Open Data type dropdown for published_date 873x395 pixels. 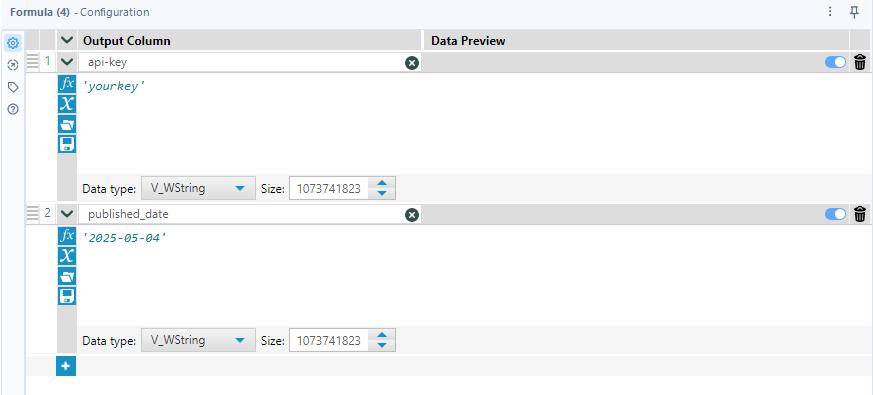click(198, 340)
